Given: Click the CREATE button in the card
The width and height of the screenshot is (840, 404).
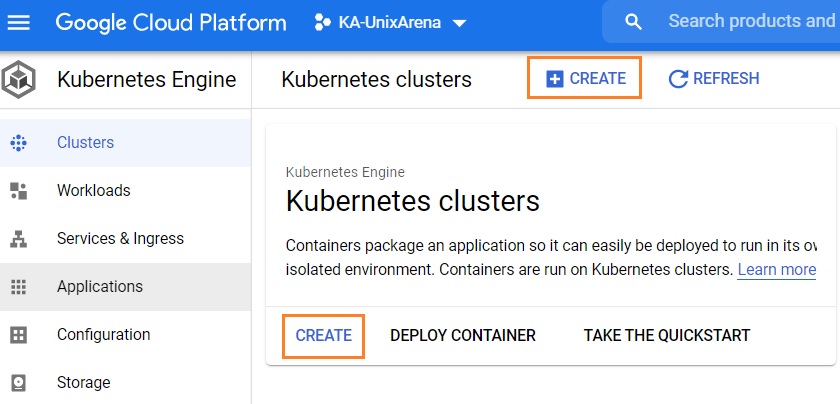Looking at the screenshot, I should click(x=324, y=336).
